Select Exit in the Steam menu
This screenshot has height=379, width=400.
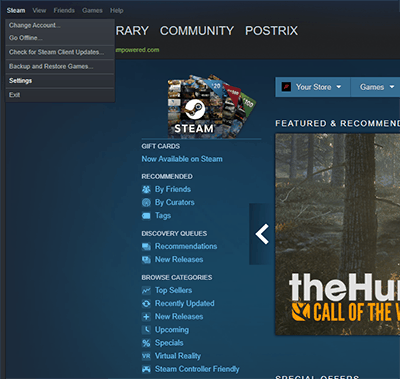tap(60, 95)
